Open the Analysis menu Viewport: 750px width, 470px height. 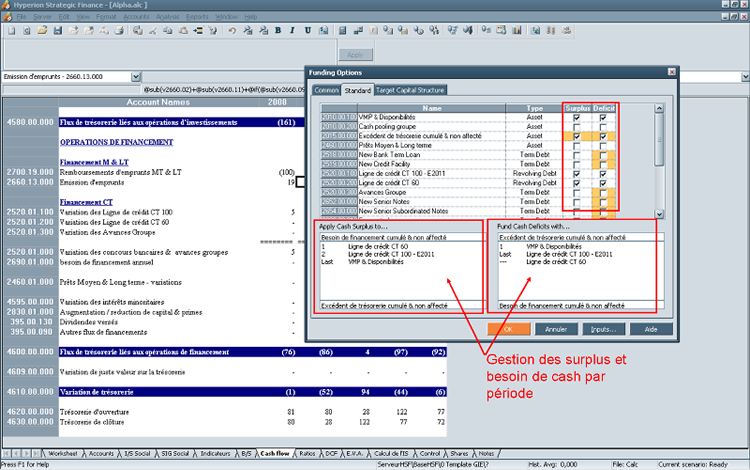(x=167, y=17)
